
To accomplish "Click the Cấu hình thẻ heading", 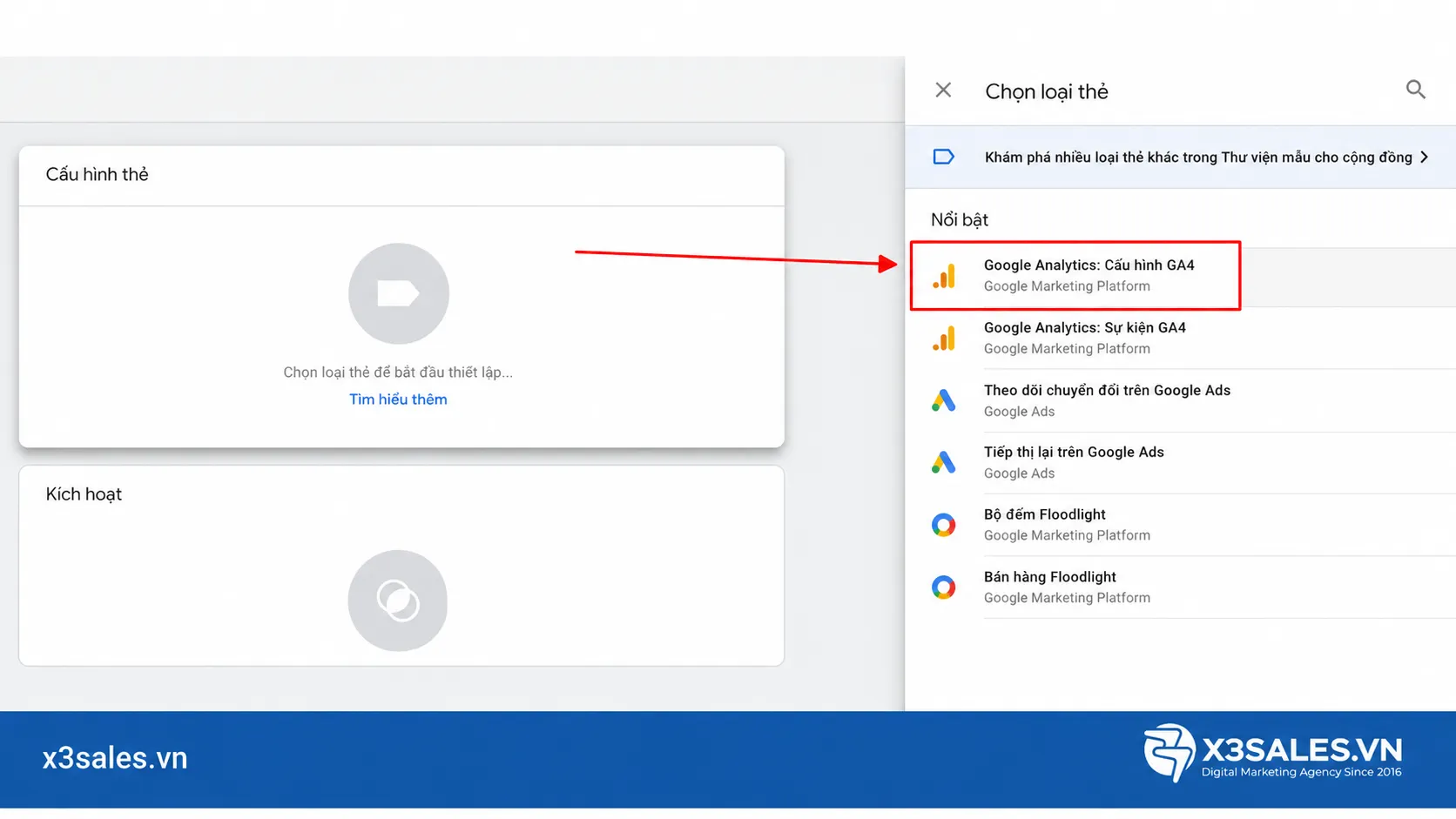I will tap(97, 174).
